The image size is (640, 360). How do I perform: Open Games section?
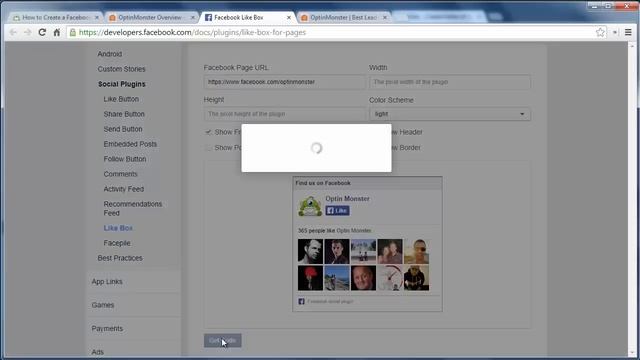point(103,305)
